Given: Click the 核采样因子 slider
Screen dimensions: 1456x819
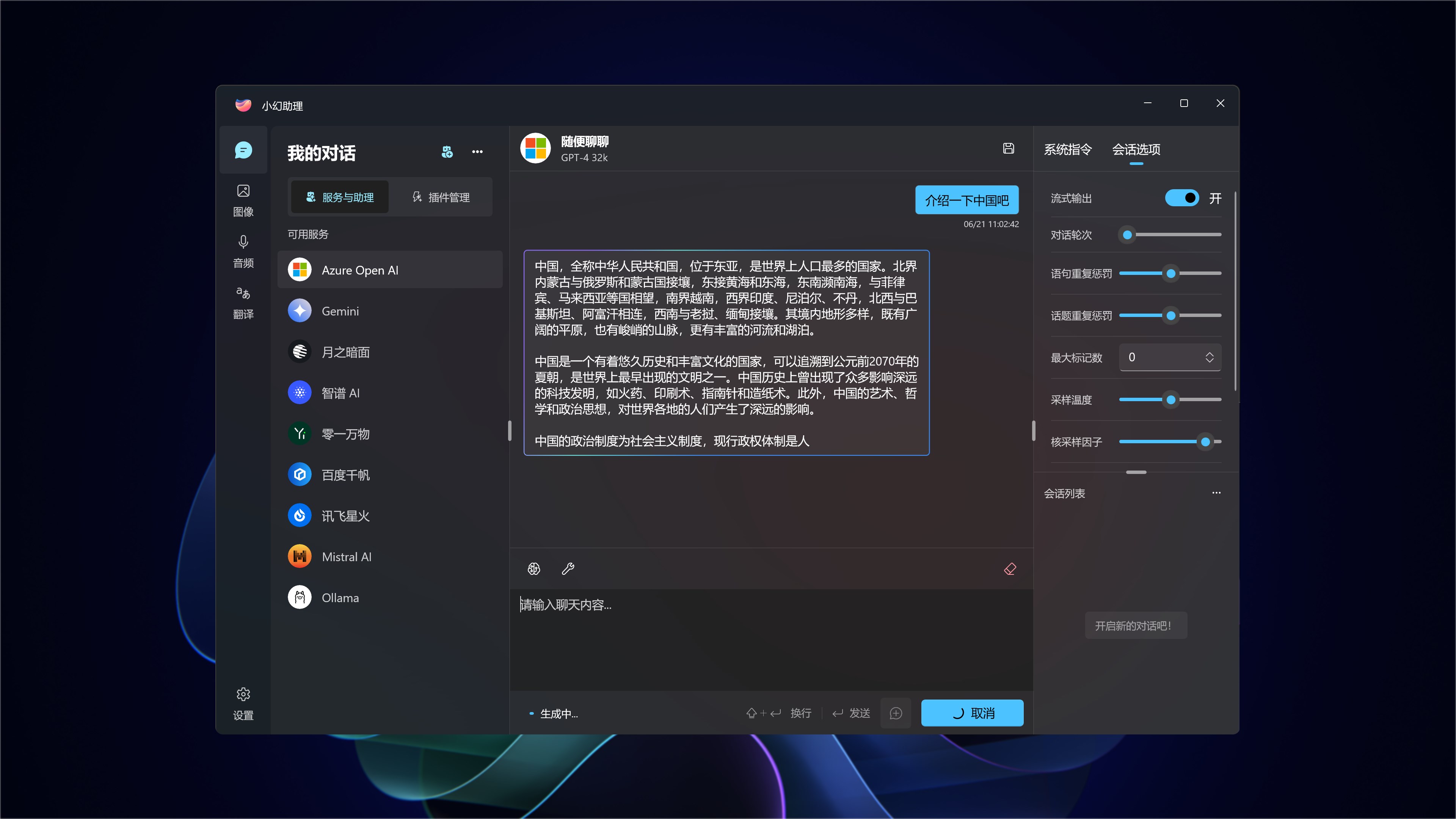Looking at the screenshot, I should [x=1170, y=441].
